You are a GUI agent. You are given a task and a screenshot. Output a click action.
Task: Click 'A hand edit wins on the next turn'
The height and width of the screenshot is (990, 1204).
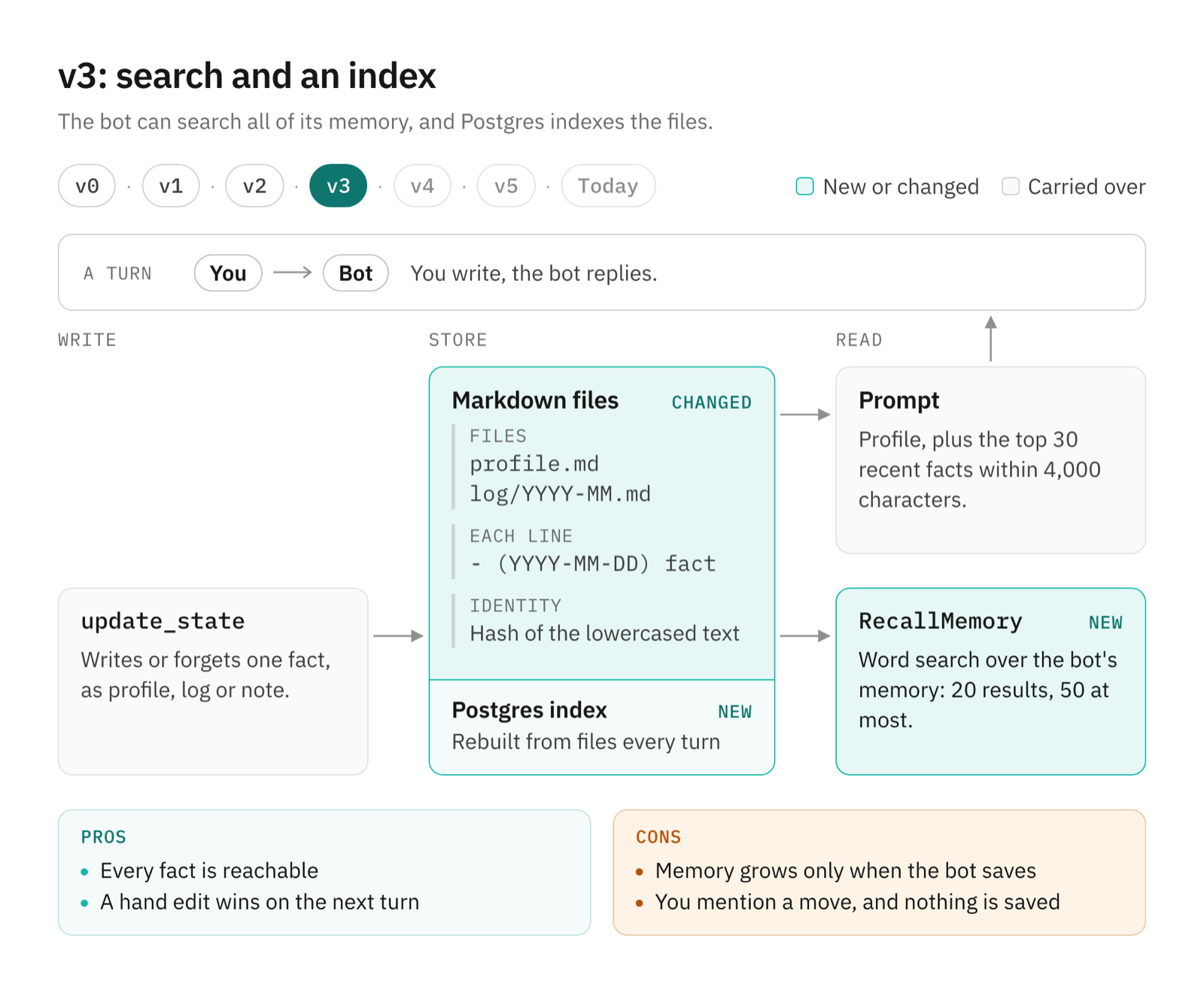(260, 902)
